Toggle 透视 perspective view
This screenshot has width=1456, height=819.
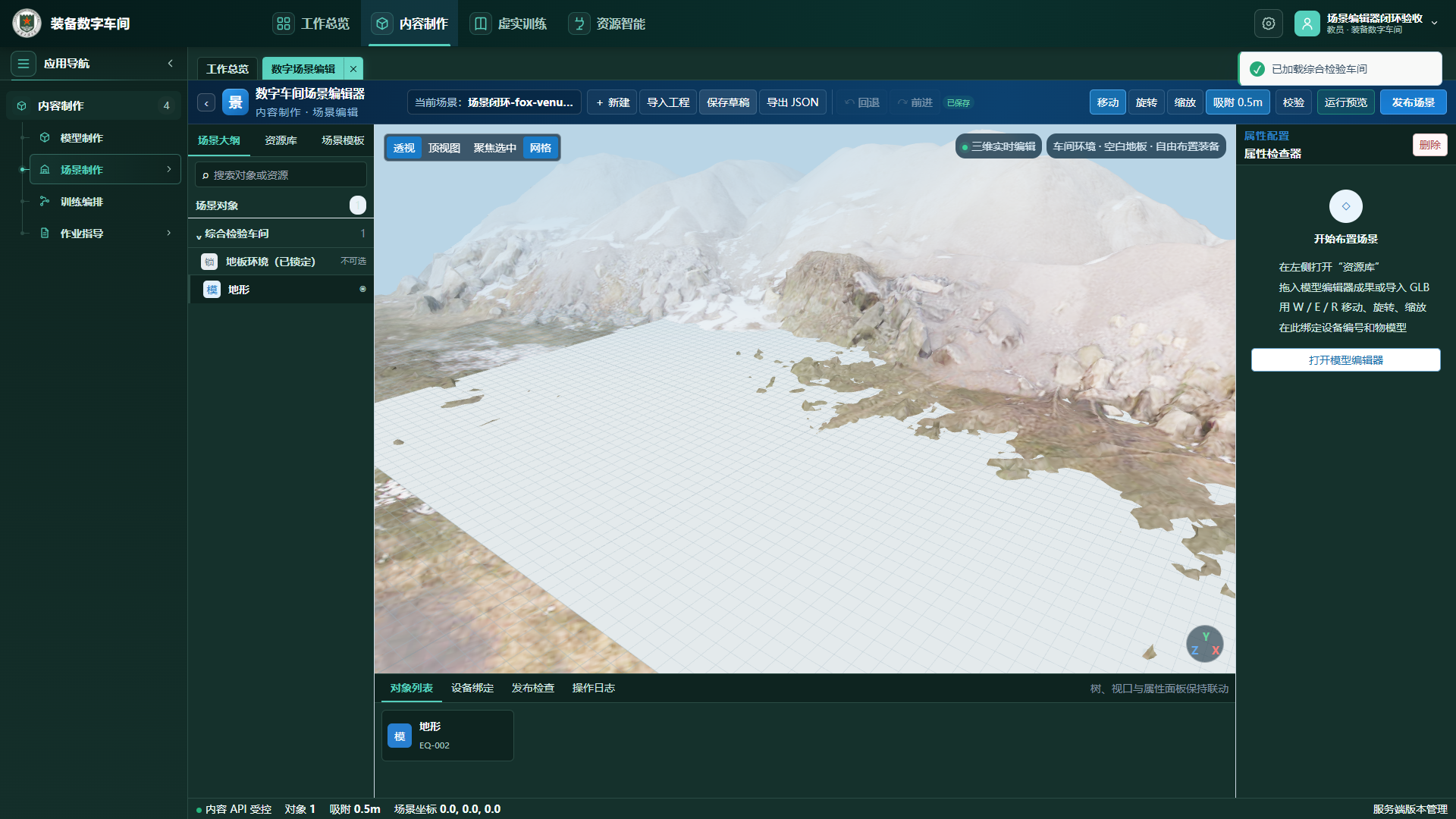pyautogui.click(x=404, y=148)
